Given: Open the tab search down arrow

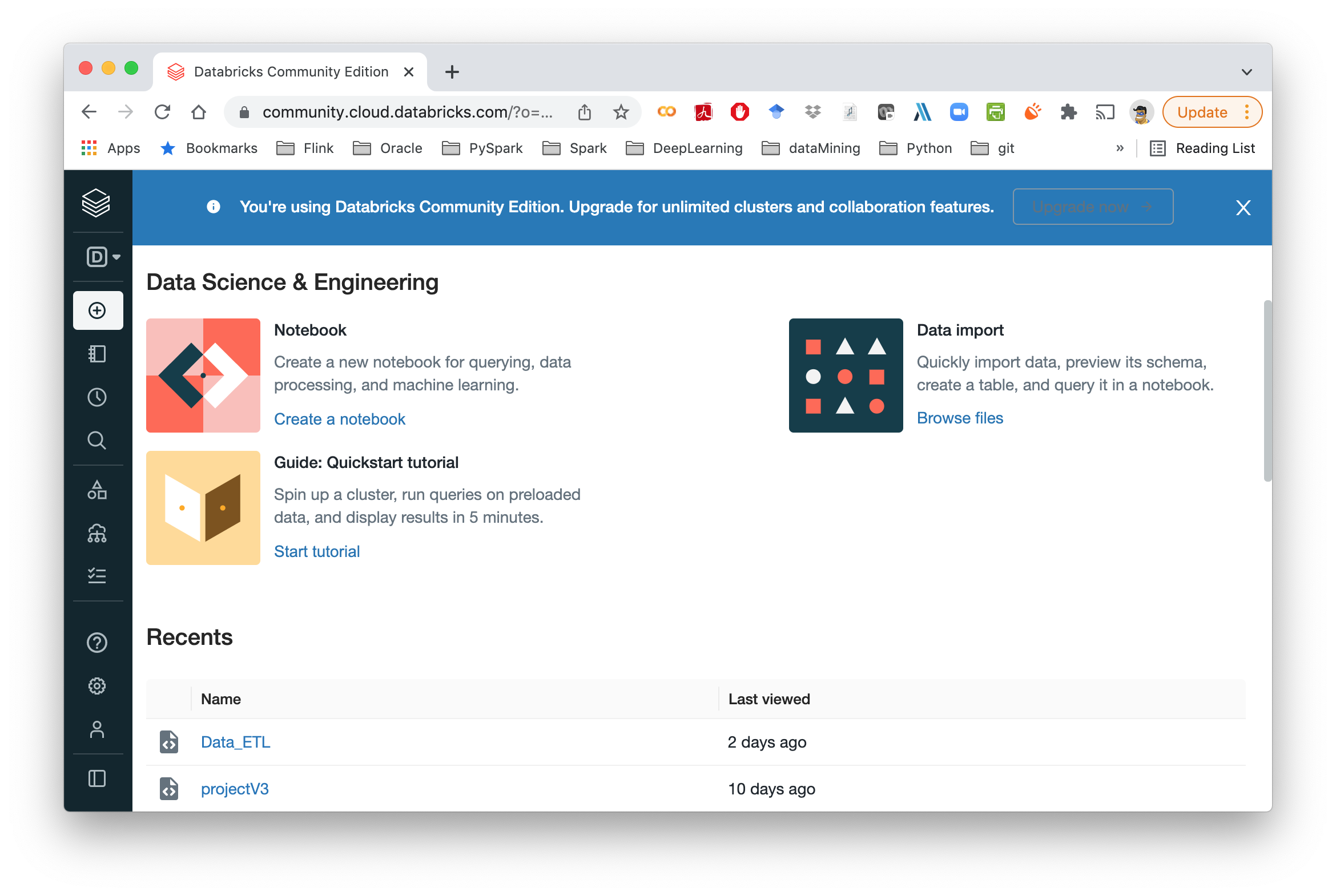Looking at the screenshot, I should [1247, 72].
